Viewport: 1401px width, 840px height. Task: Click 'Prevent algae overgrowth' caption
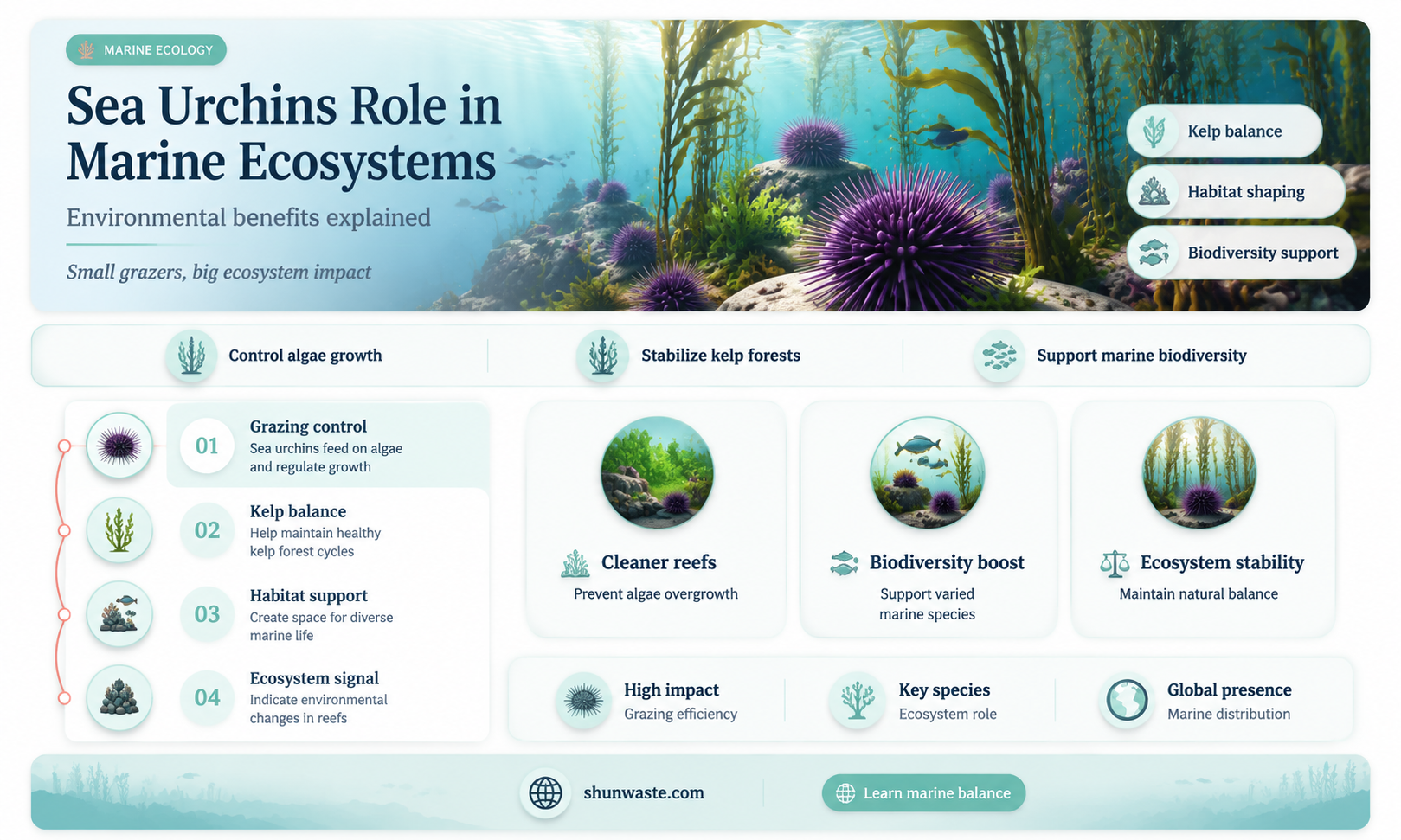pyautogui.click(x=656, y=594)
